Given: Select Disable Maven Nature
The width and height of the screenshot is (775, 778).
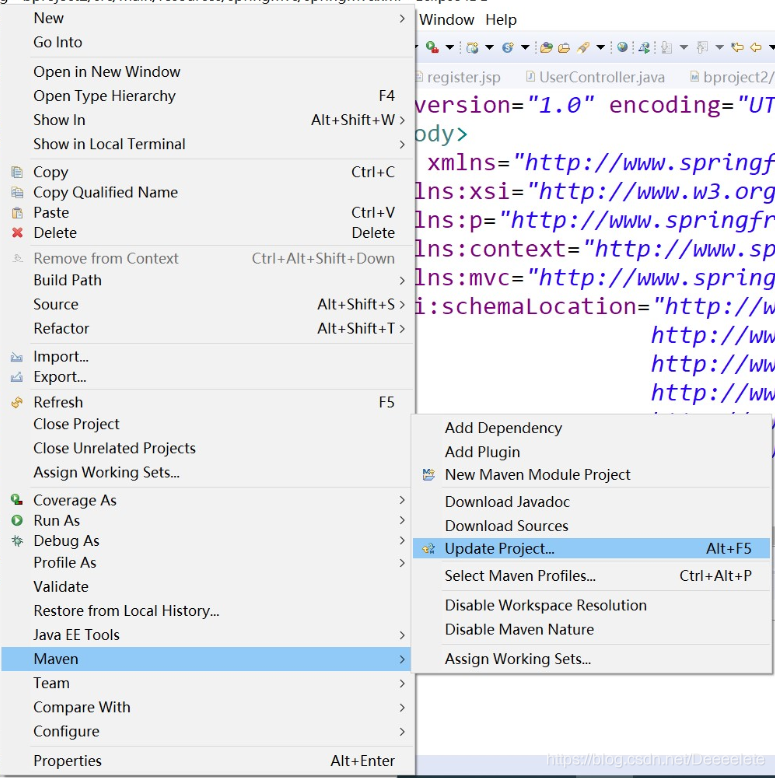Looking at the screenshot, I should pyautogui.click(x=591, y=630).
